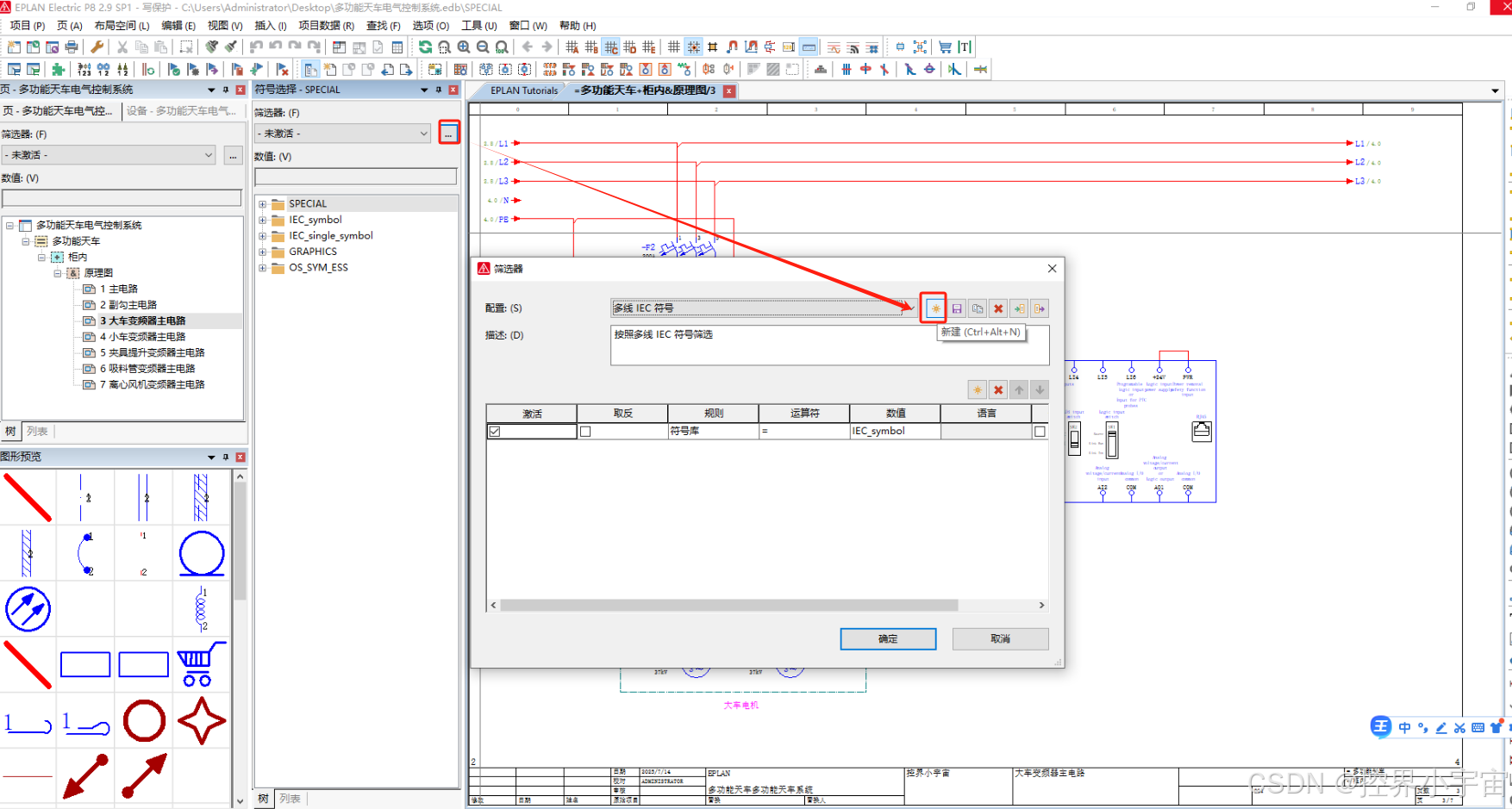1512x809 pixels.
Task: Expand the IEC_symbol library folder
Action: tap(263, 220)
